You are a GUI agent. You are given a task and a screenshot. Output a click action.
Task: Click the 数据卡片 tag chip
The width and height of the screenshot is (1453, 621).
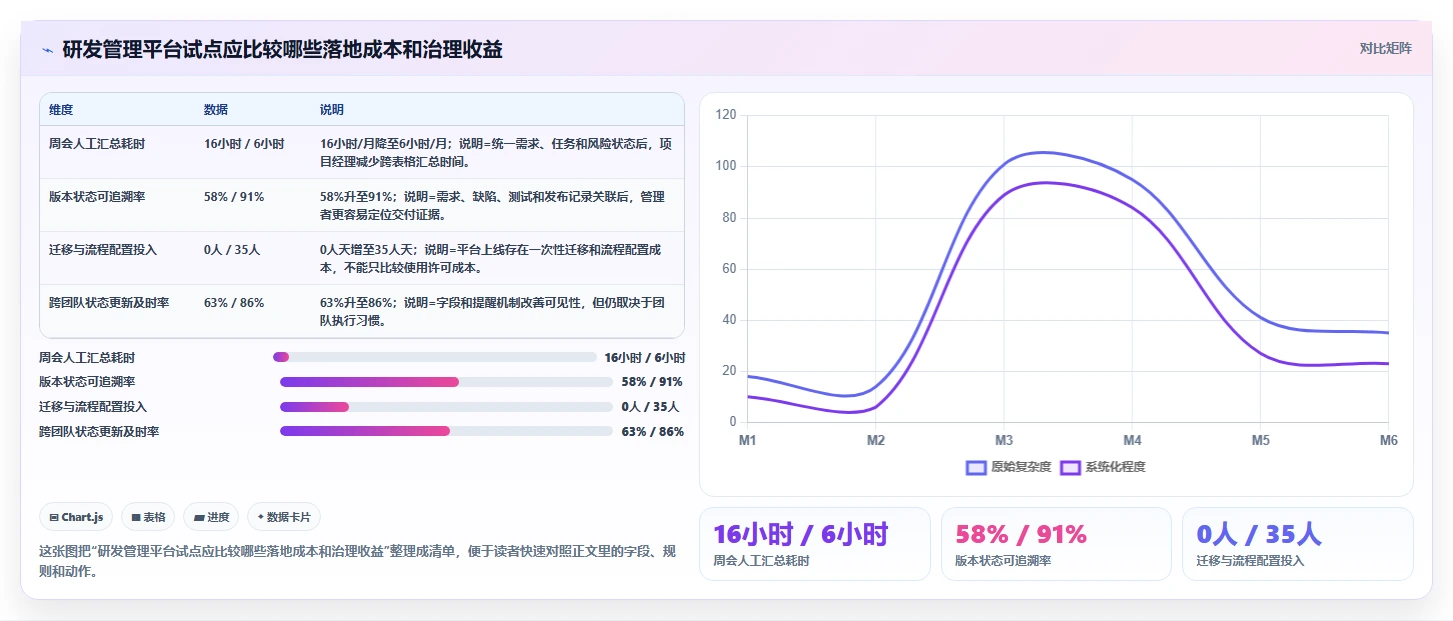[284, 517]
